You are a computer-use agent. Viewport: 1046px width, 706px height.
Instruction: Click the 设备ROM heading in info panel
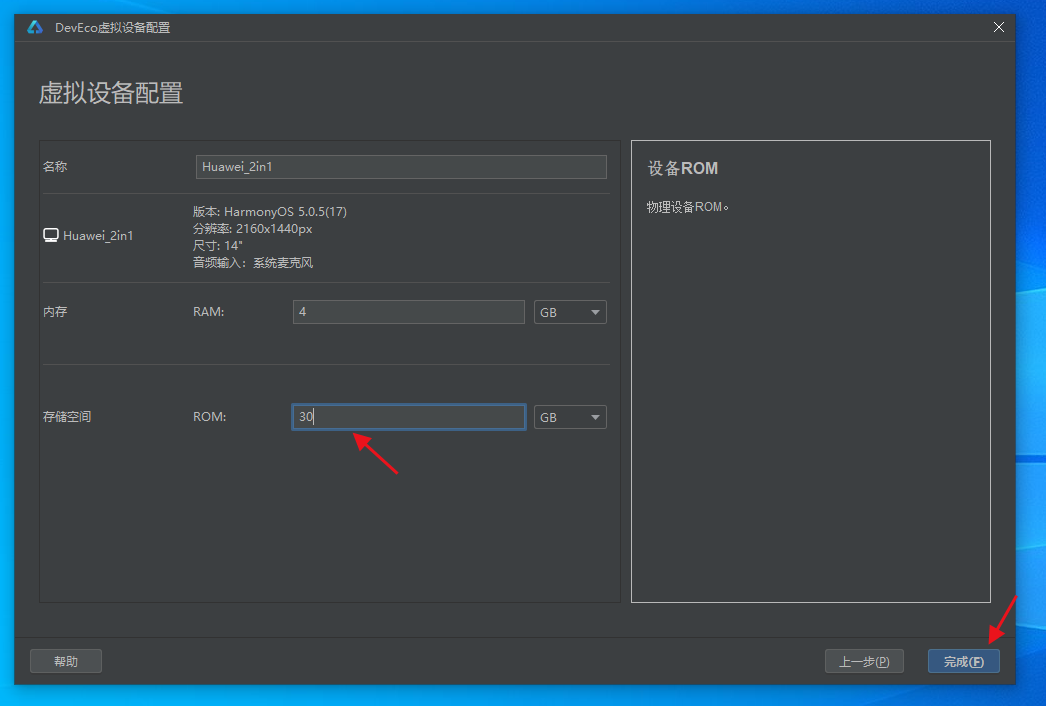coord(683,169)
